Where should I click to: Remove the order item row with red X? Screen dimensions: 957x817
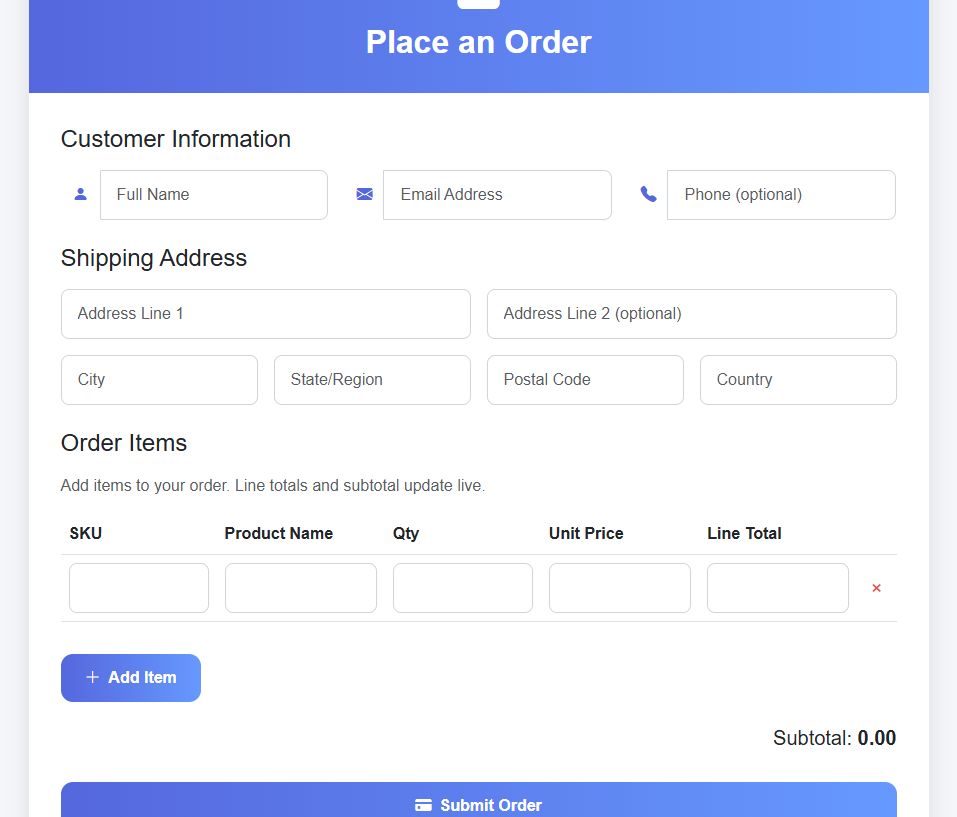click(x=876, y=588)
